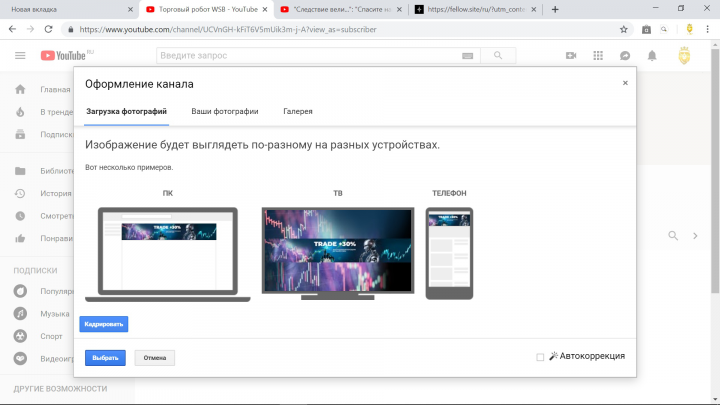Screen dimensions: 720x405
Task: Switch to the Новая вкладка browser tab
Action: 69,9
